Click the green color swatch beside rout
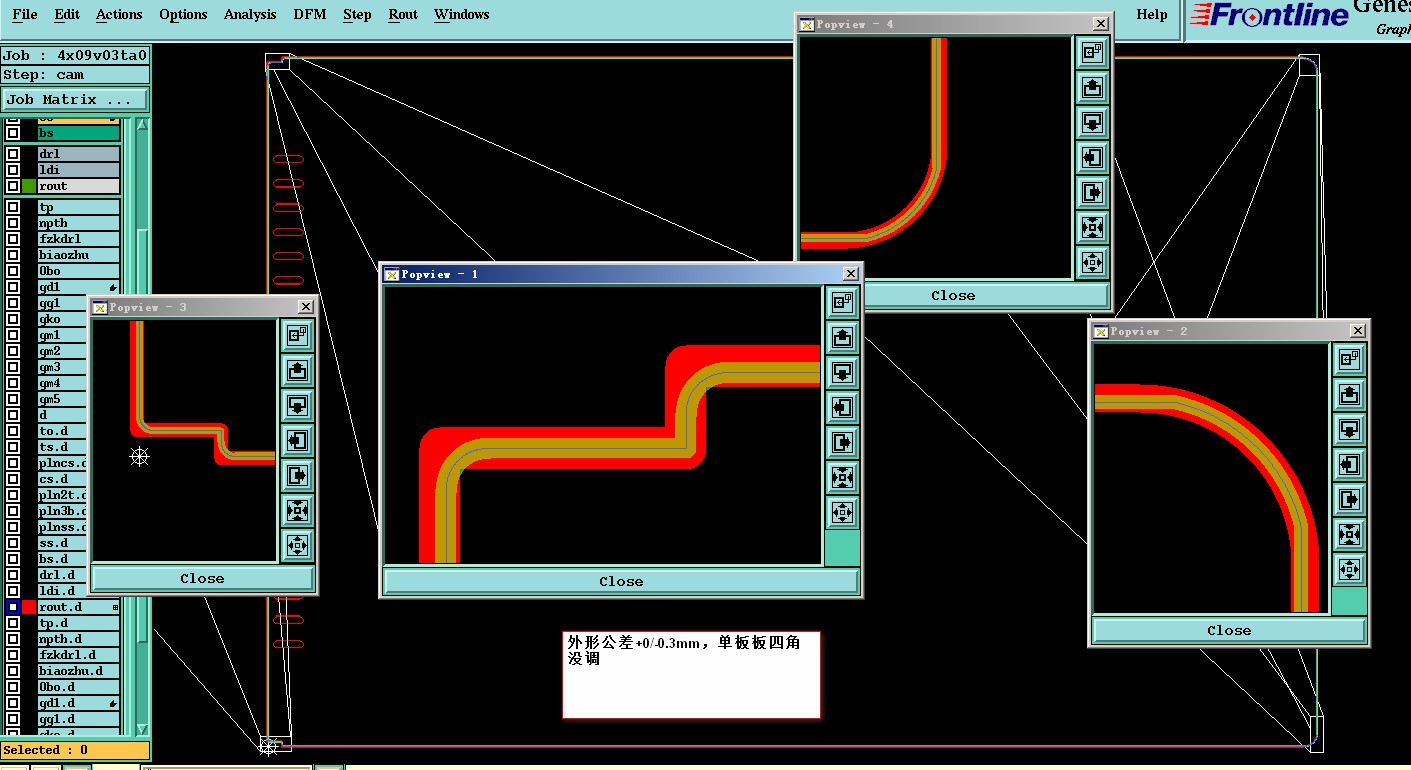The height and width of the screenshot is (770, 1411). pyautogui.click(x=29, y=186)
